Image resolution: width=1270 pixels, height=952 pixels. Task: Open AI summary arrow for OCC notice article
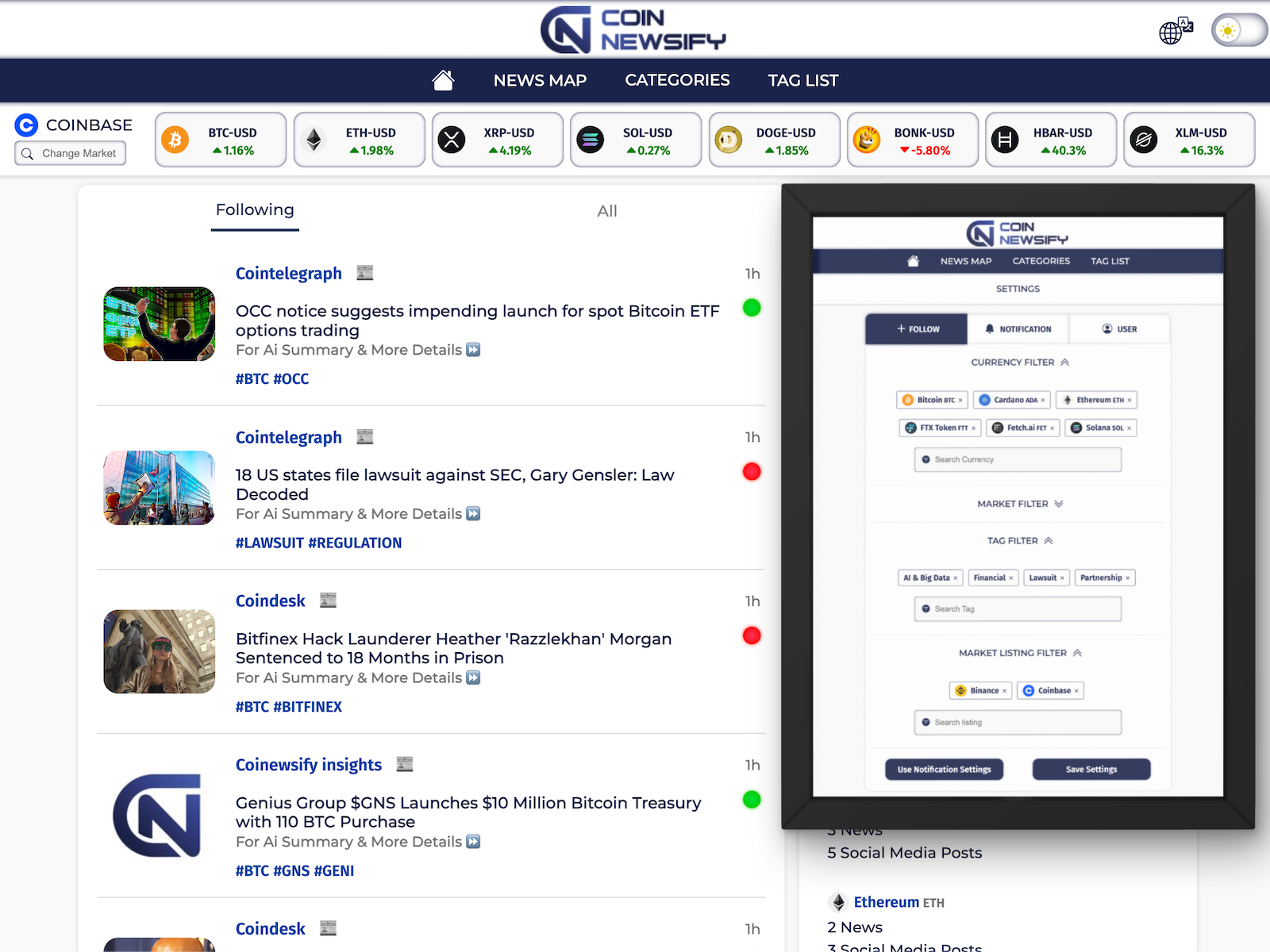click(473, 350)
